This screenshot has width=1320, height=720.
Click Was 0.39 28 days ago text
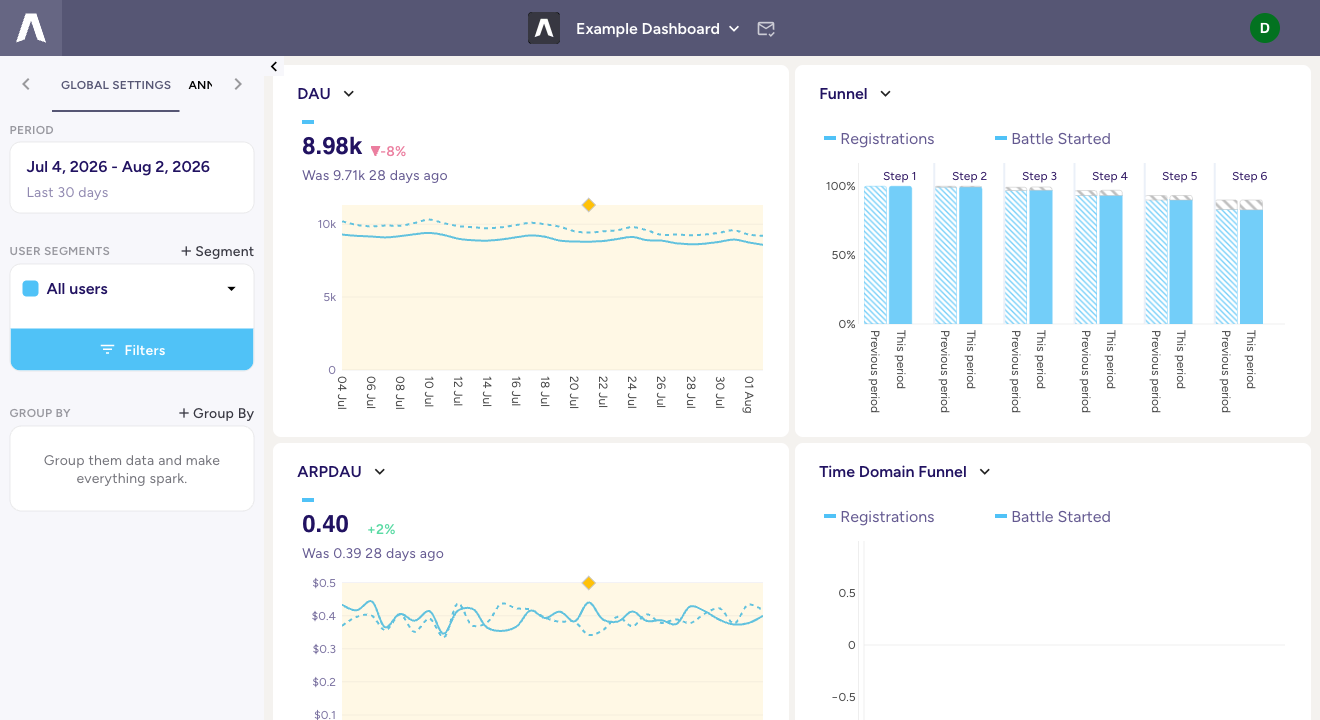tap(373, 553)
